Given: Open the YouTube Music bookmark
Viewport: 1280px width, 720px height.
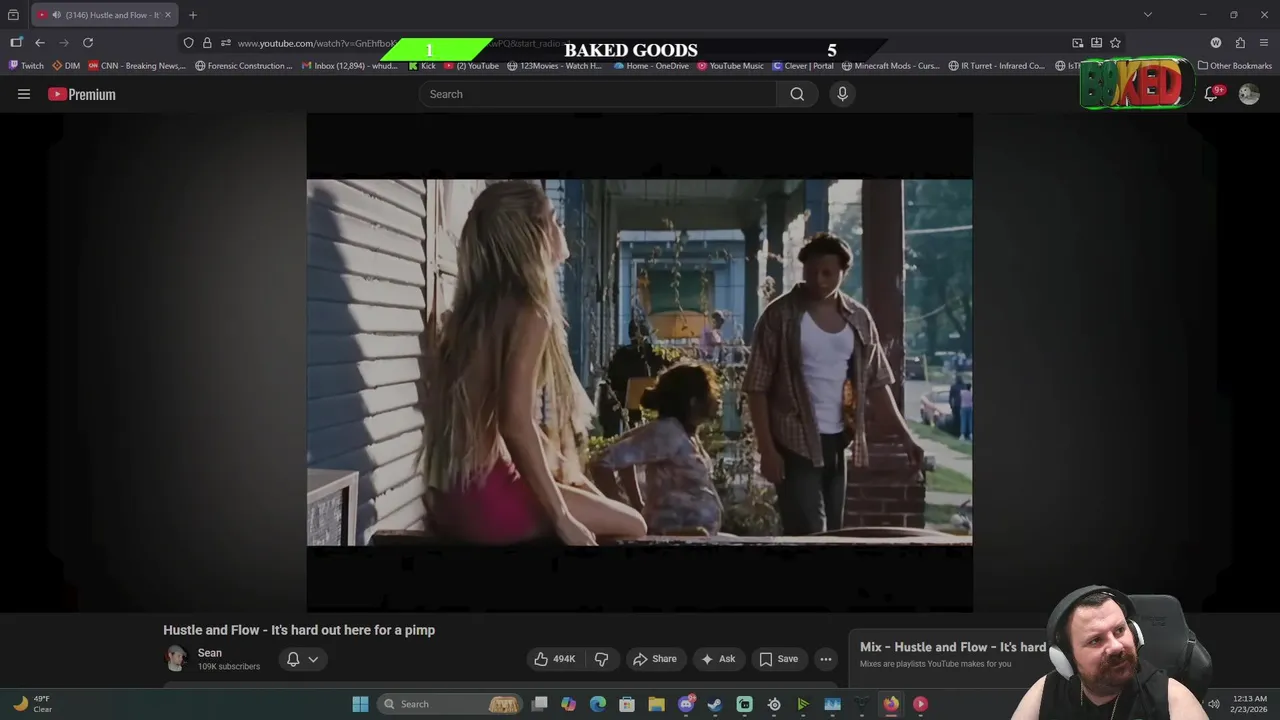Looking at the screenshot, I should 731,66.
